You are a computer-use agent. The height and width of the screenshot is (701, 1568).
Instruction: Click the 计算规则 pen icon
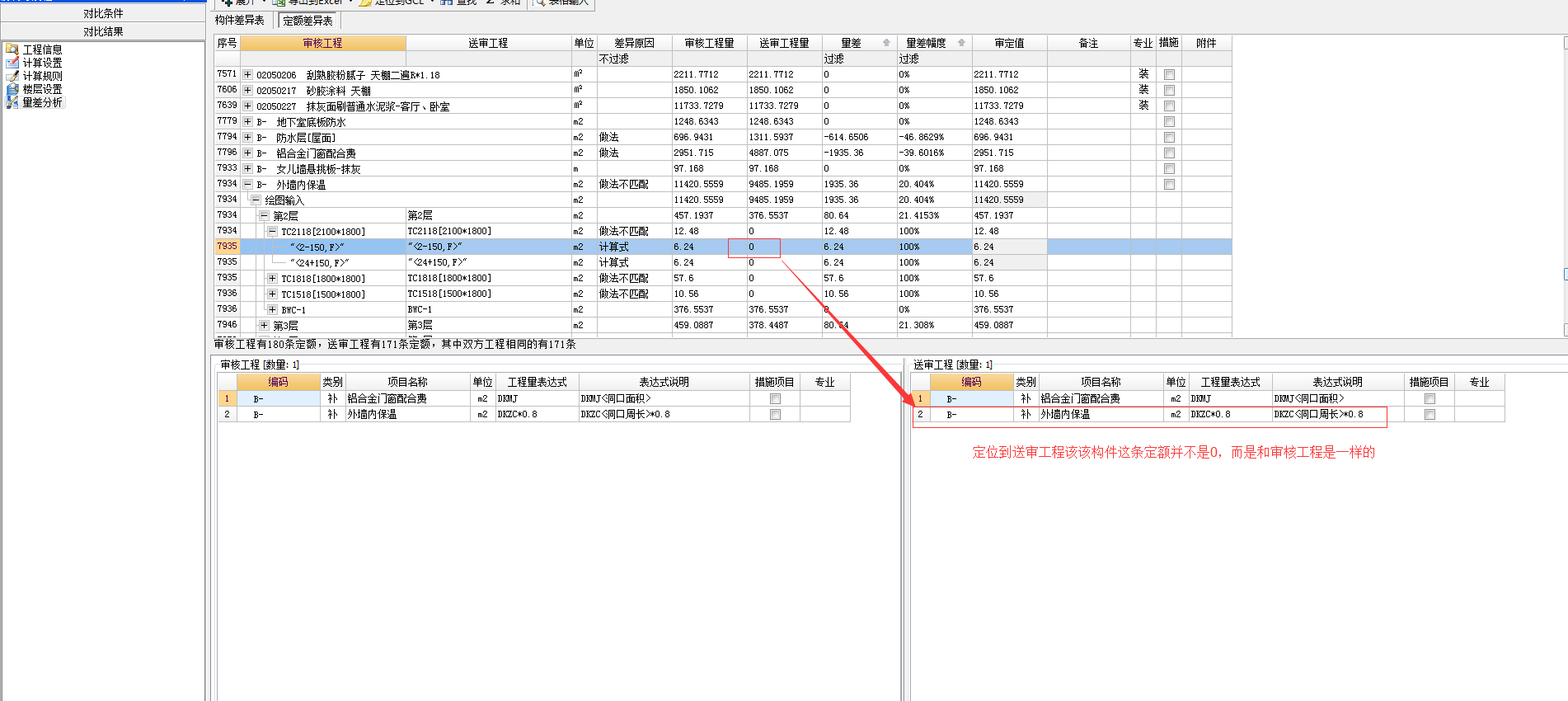pyautogui.click(x=12, y=76)
